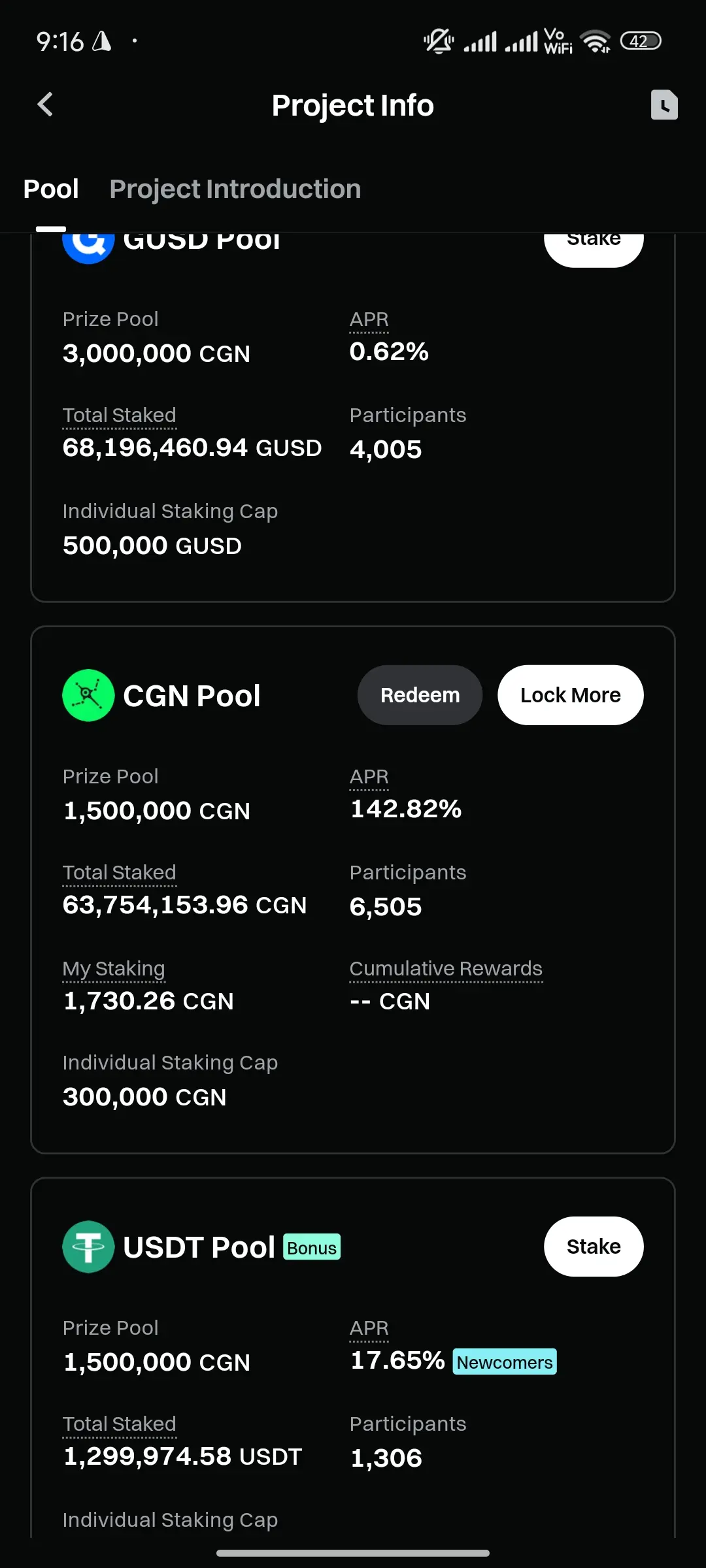The image size is (706, 1568).
Task: Tap the battery indicator icon
Action: [x=641, y=41]
